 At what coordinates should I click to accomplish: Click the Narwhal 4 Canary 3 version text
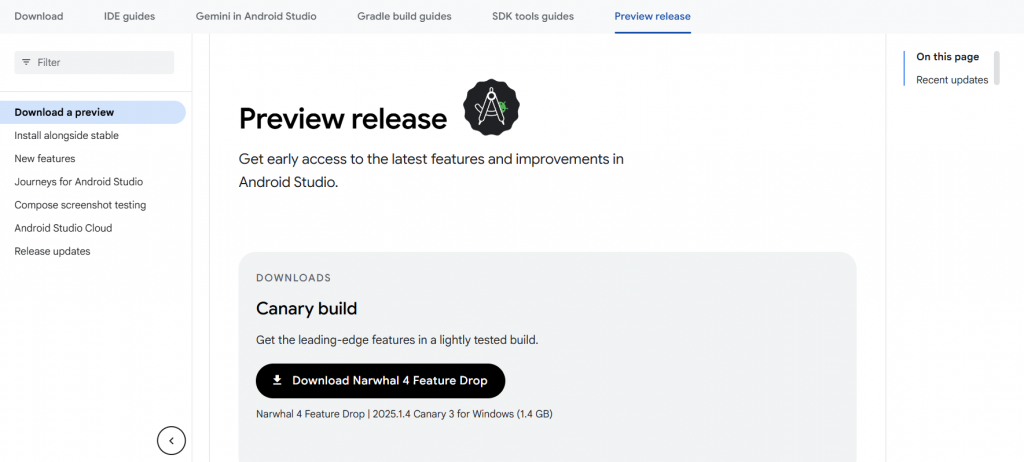(404, 414)
